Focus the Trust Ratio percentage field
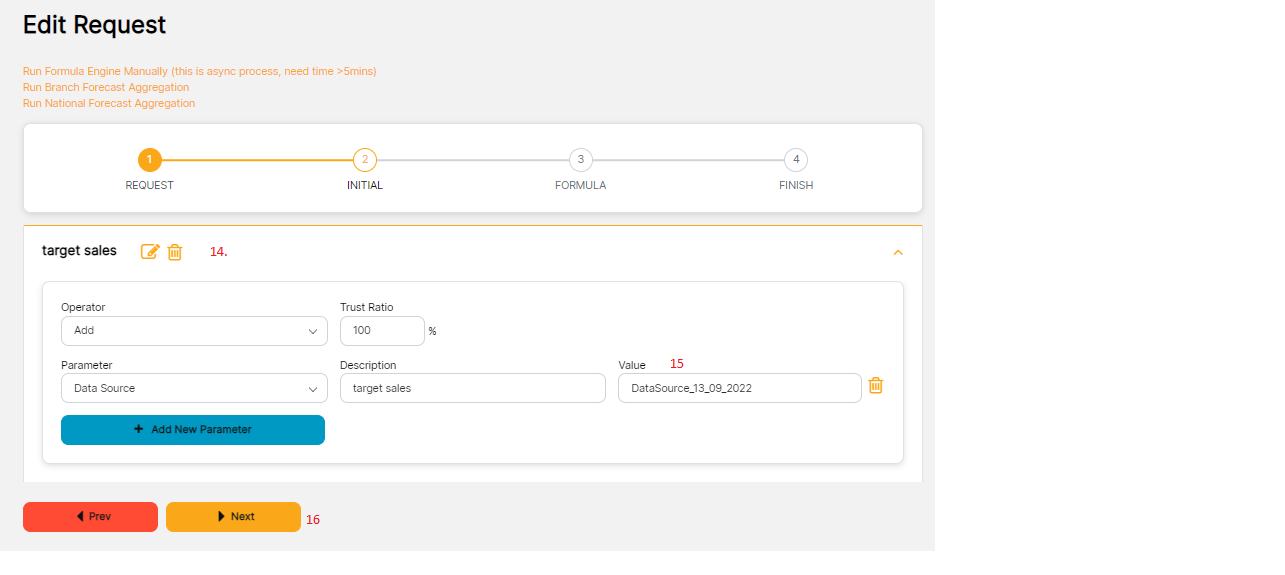Image resolution: width=1285 pixels, height=575 pixels. (382, 331)
